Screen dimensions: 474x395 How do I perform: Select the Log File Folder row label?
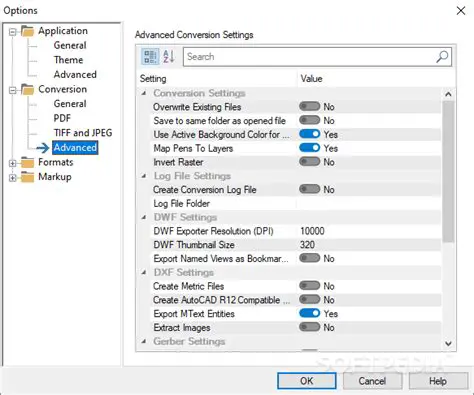(182, 203)
